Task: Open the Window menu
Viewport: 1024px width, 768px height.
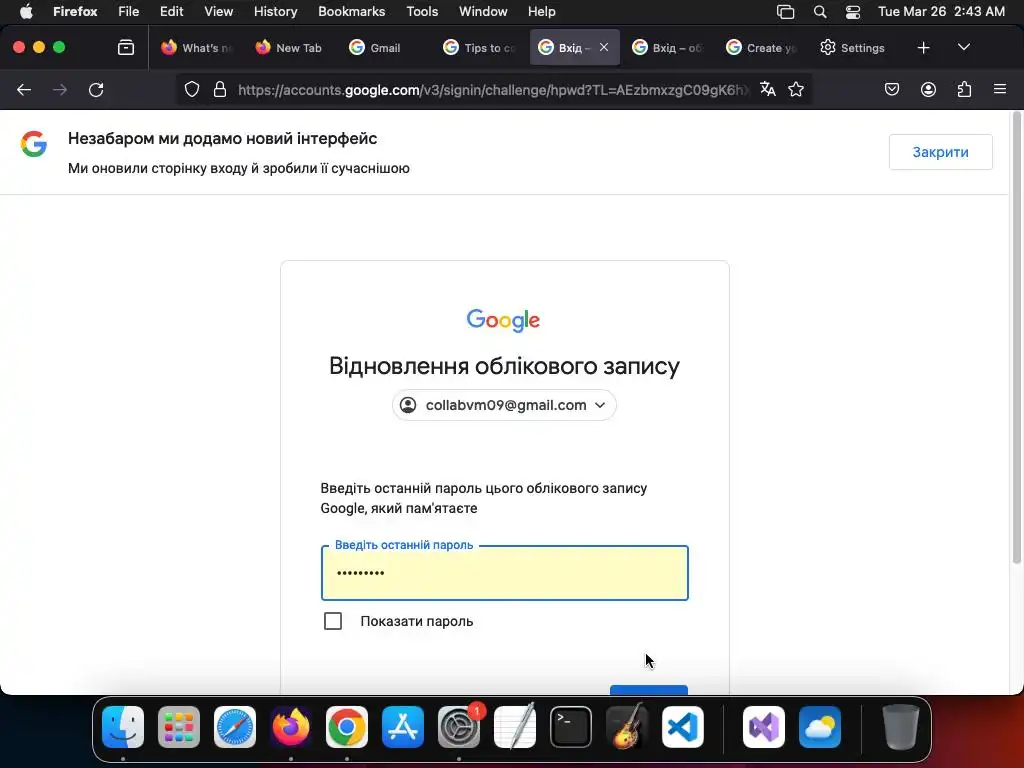Action: (x=483, y=12)
